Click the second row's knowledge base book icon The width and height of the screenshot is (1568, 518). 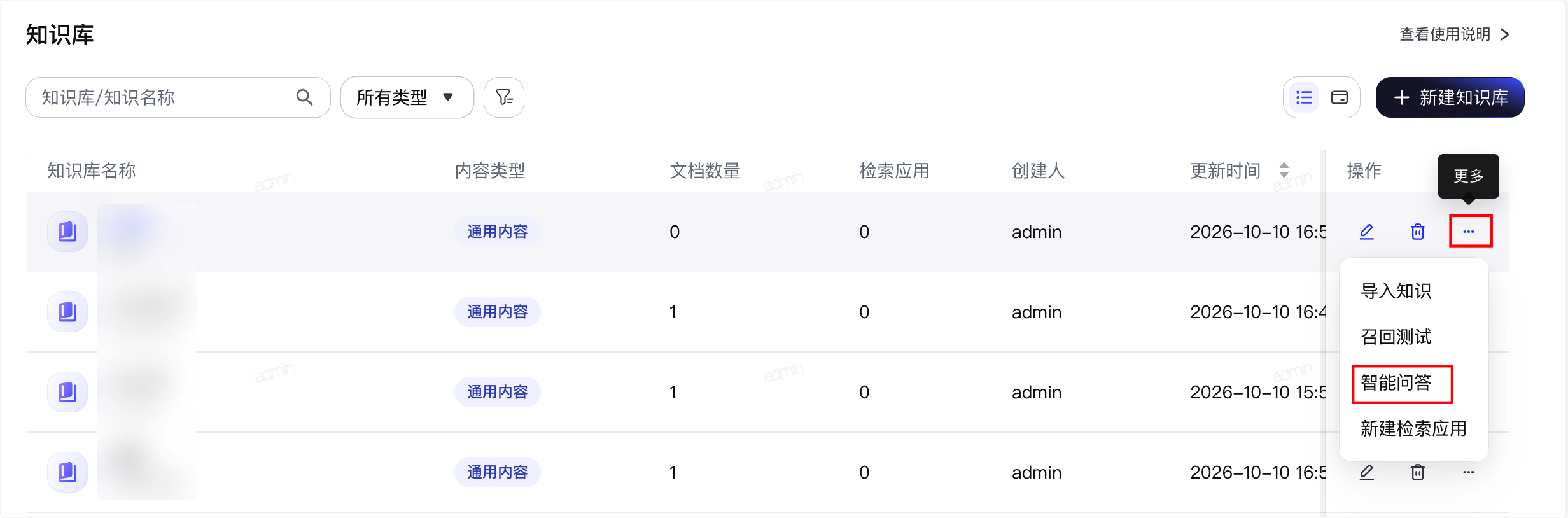67,312
